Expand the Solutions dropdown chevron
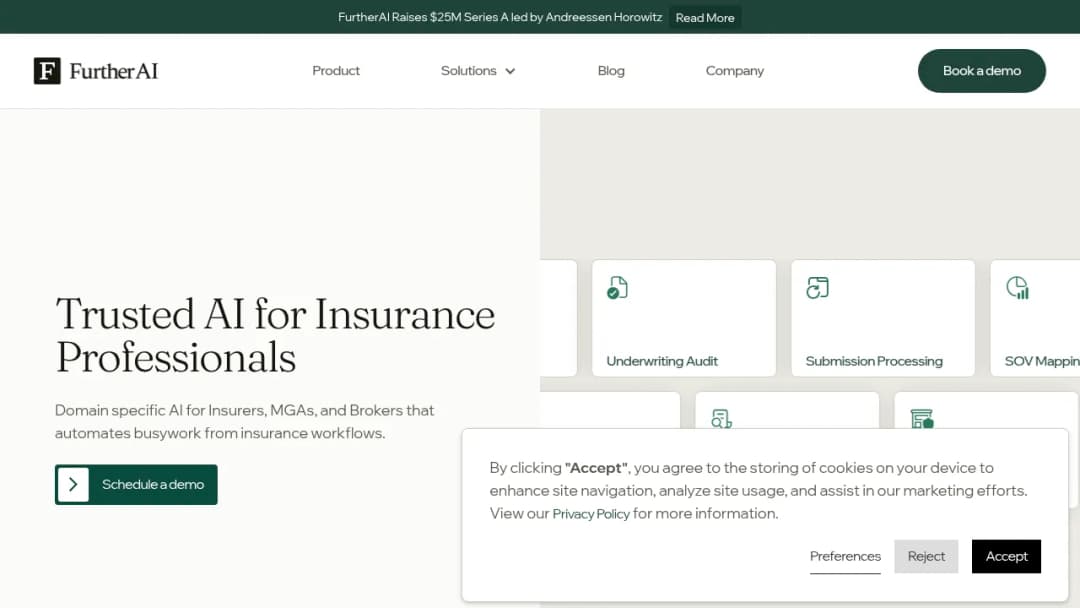The width and height of the screenshot is (1080, 608). [510, 71]
